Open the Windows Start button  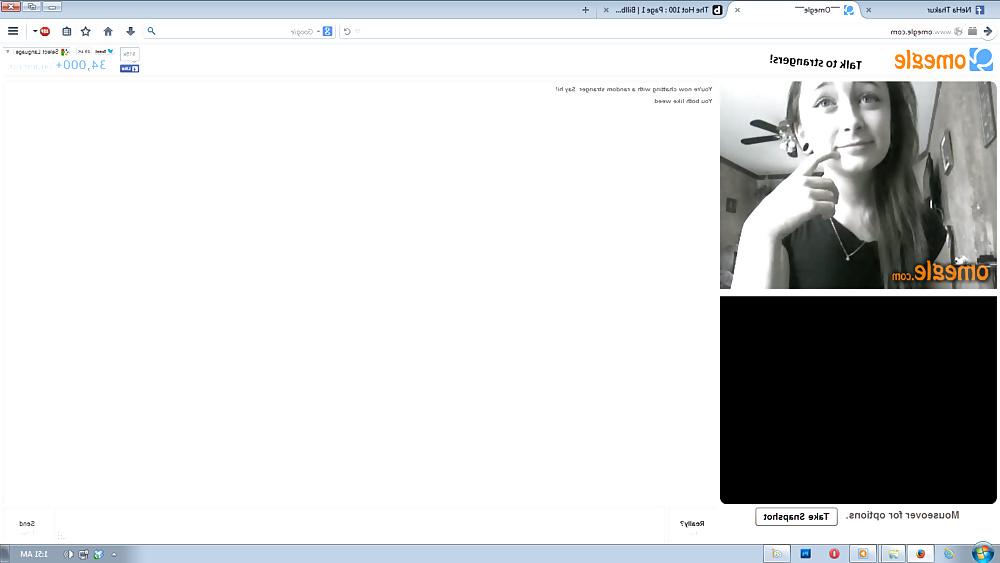(x=982, y=553)
